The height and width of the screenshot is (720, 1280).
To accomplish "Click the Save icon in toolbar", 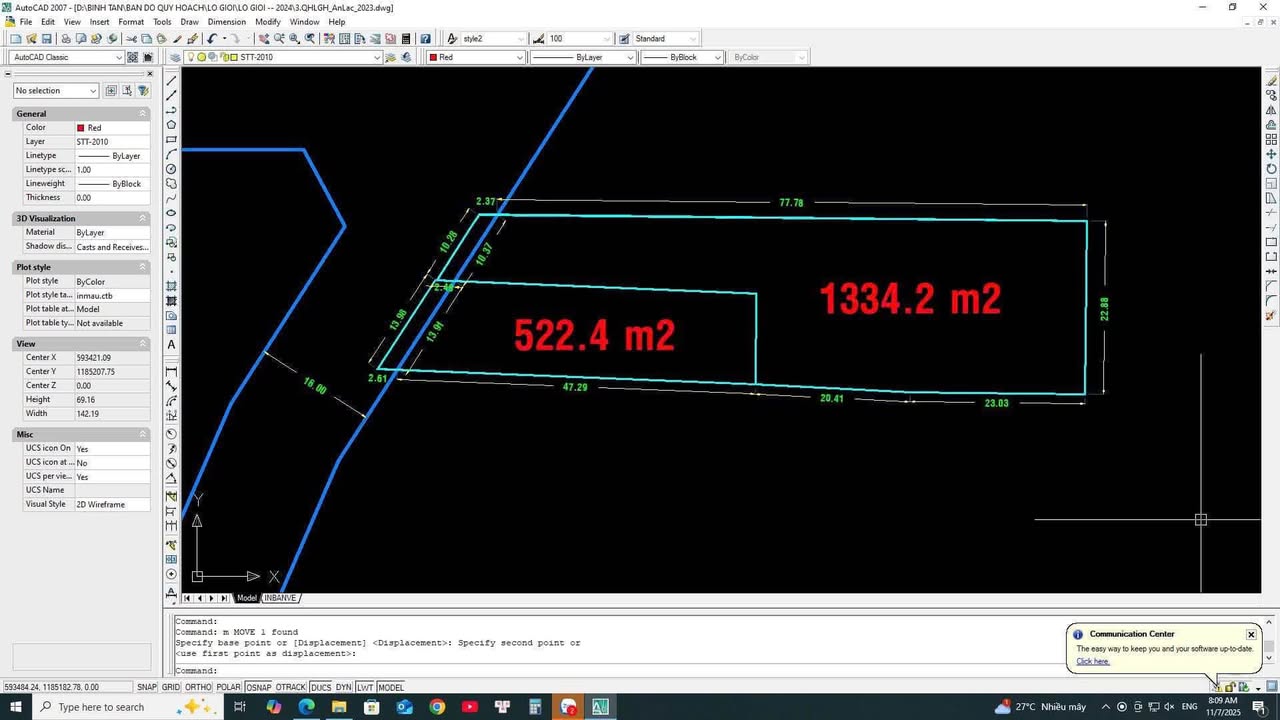I will pos(46,39).
